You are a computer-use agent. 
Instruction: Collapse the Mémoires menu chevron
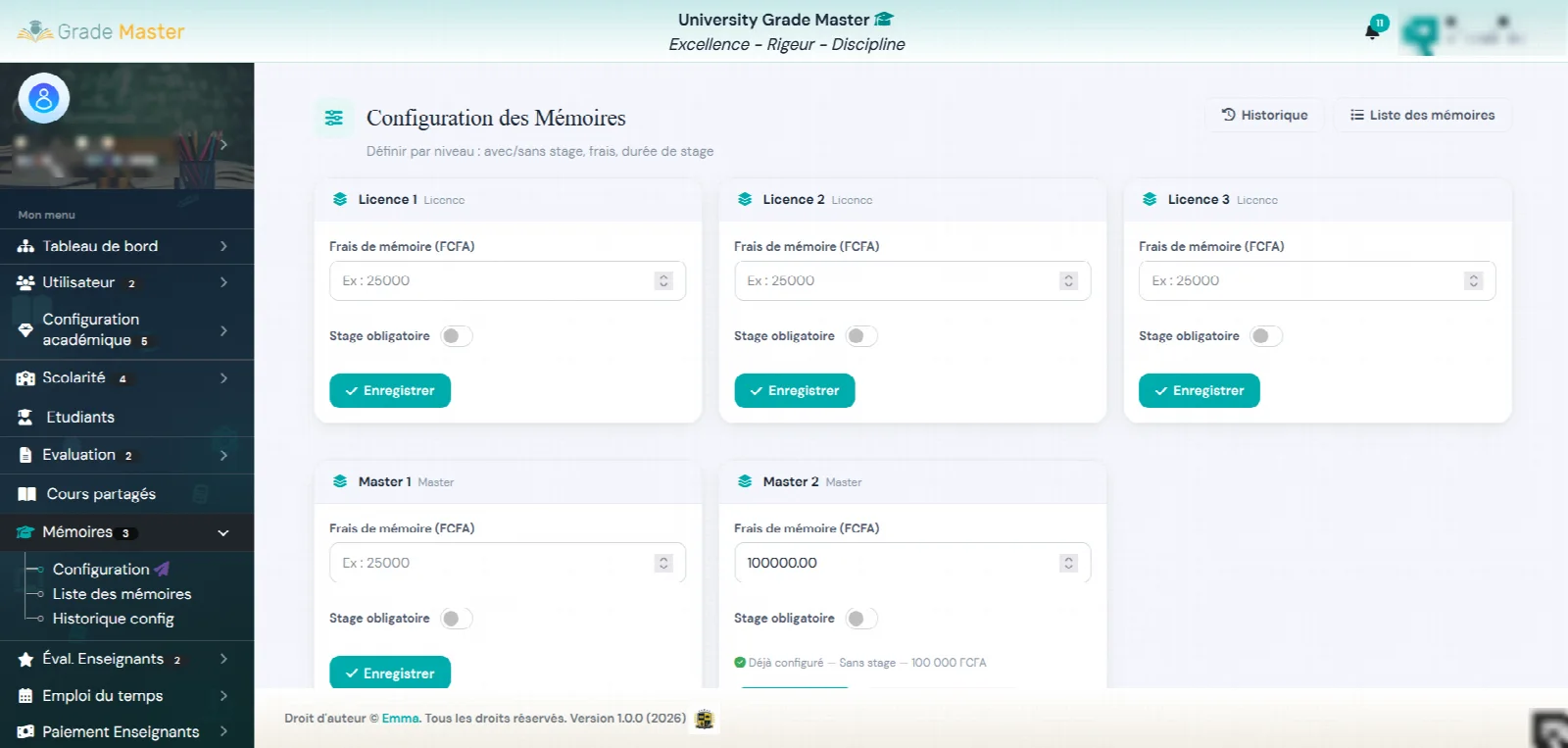point(223,533)
